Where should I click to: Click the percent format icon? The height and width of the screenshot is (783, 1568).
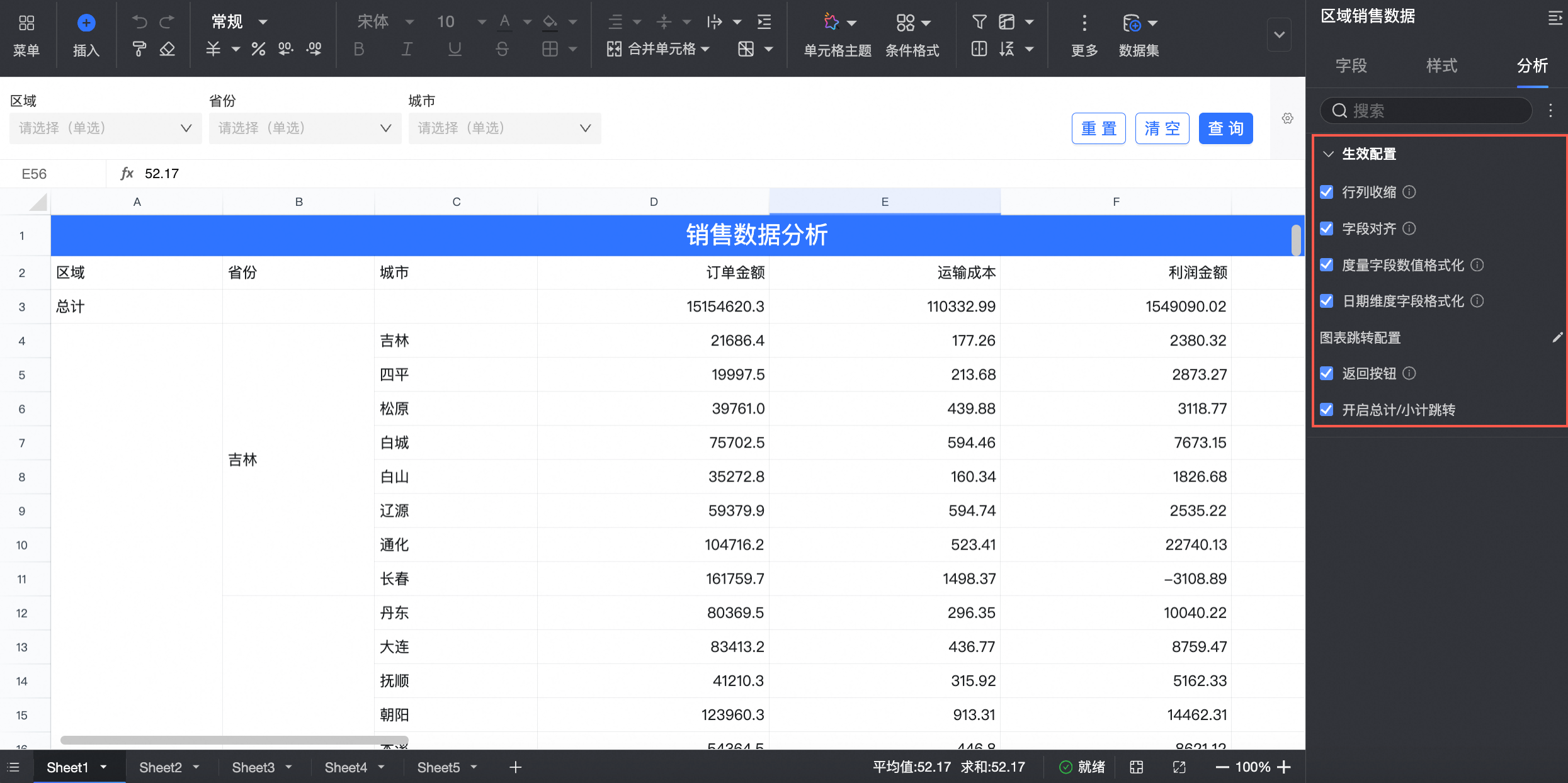[x=258, y=49]
